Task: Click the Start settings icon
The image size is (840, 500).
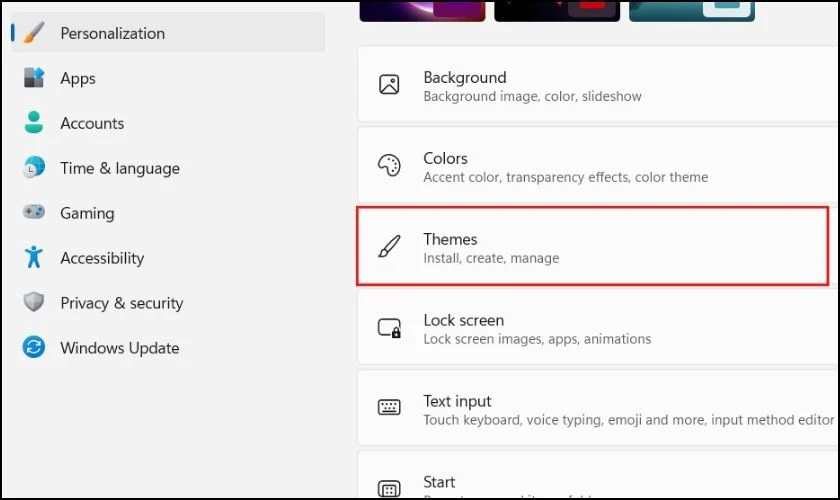Action: click(389, 488)
